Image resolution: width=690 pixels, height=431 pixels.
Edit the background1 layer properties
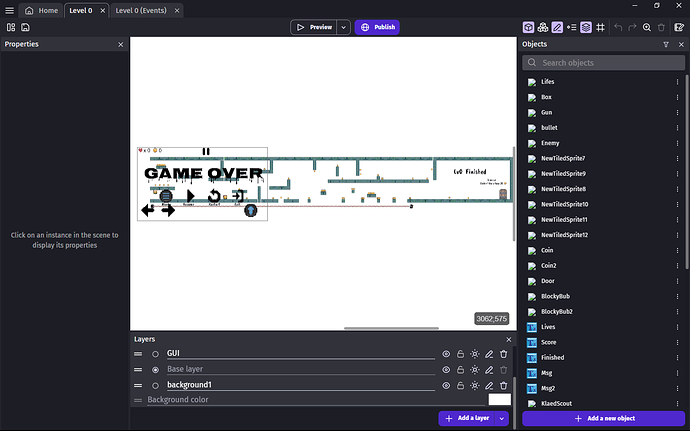(489, 386)
